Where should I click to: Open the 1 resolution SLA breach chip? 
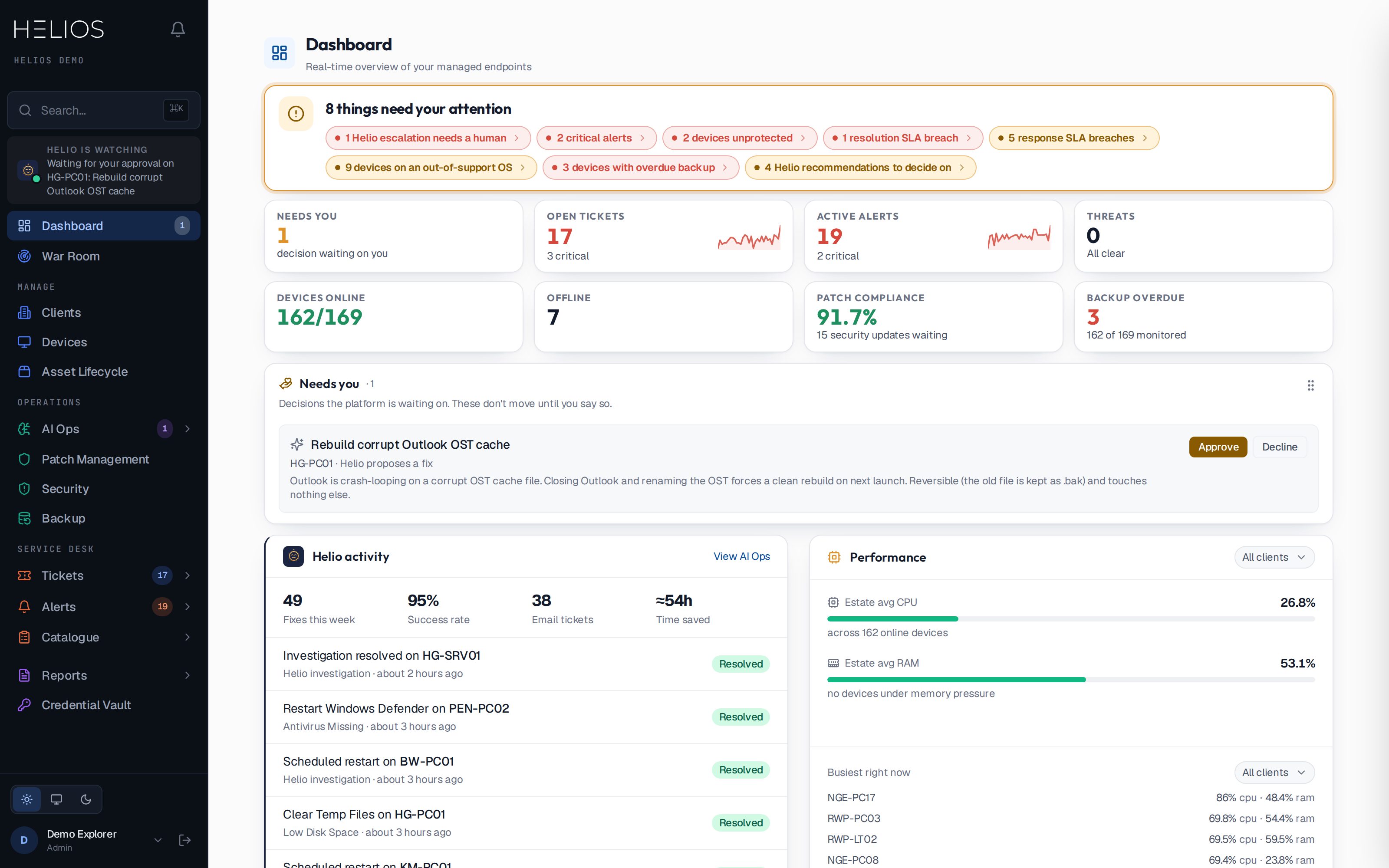(x=902, y=138)
